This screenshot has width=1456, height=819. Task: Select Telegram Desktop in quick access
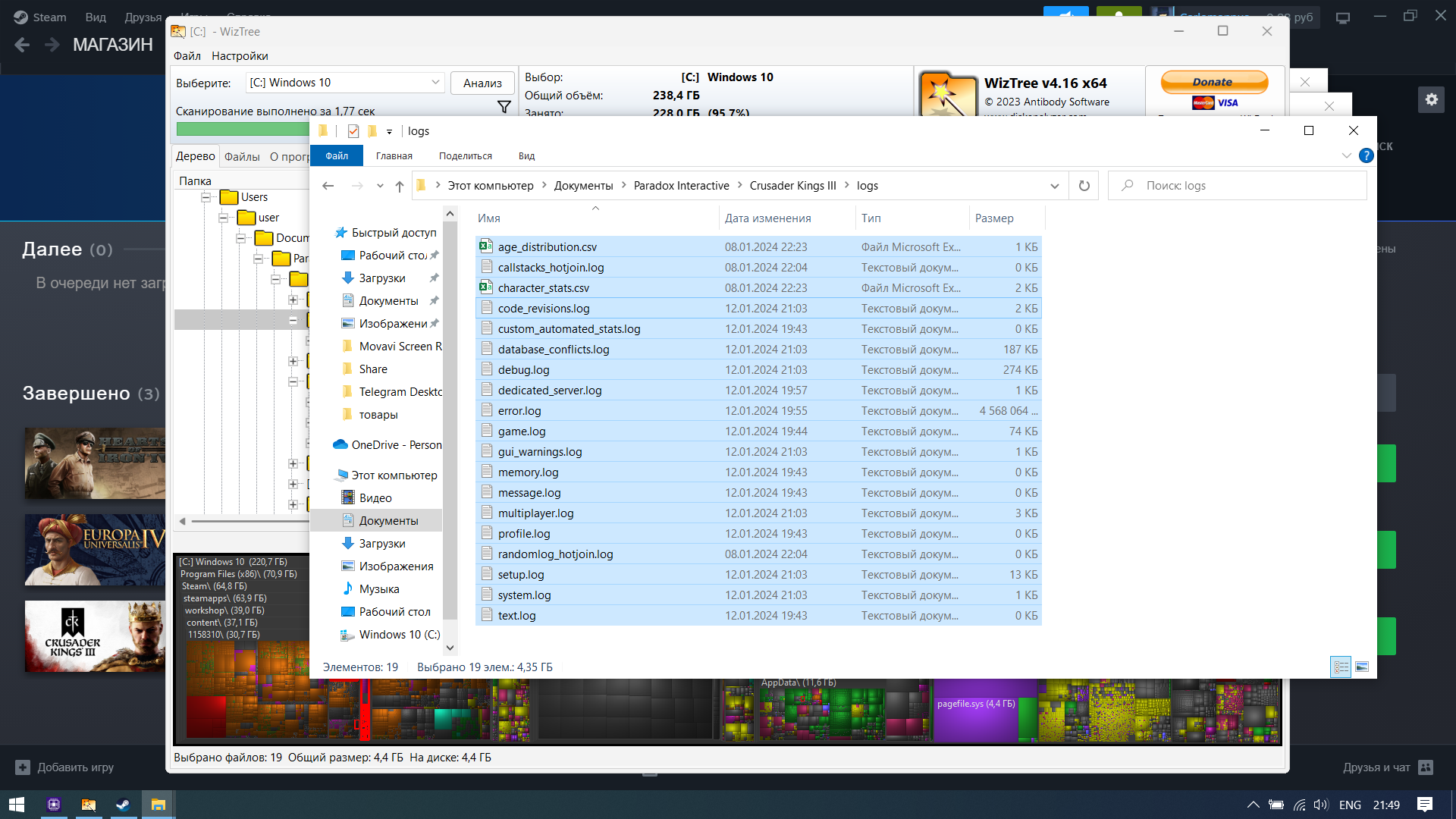(392, 392)
